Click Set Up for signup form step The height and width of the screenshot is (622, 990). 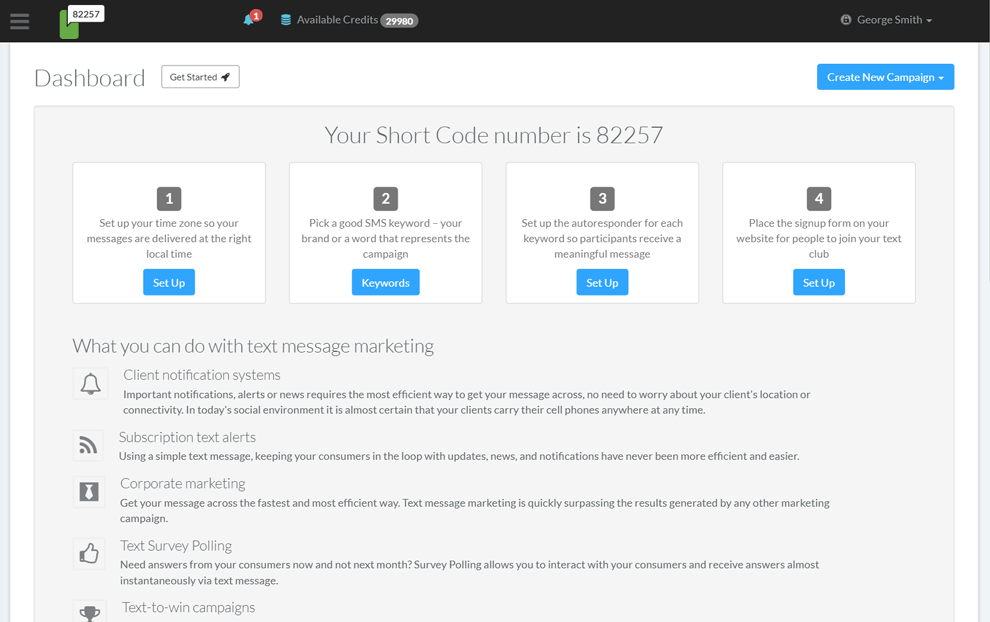click(x=819, y=283)
